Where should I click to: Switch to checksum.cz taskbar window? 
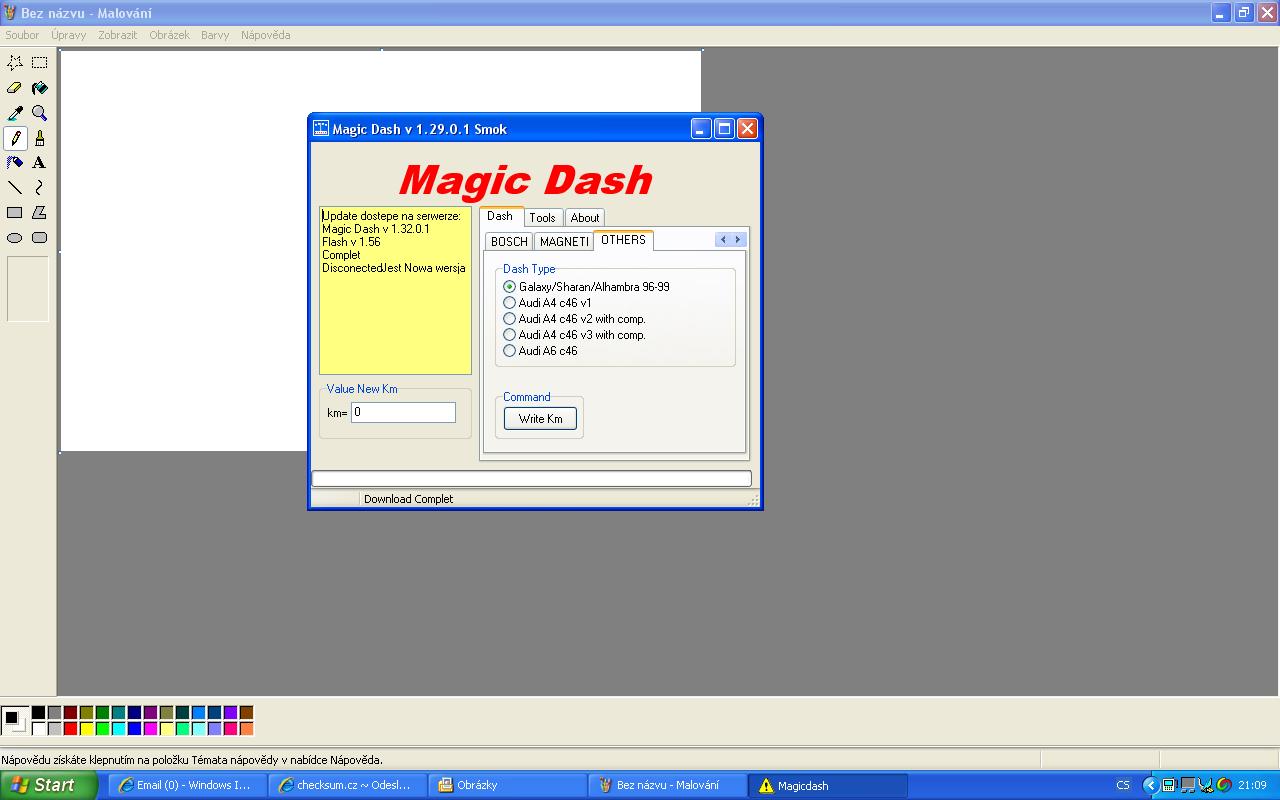coord(348,785)
